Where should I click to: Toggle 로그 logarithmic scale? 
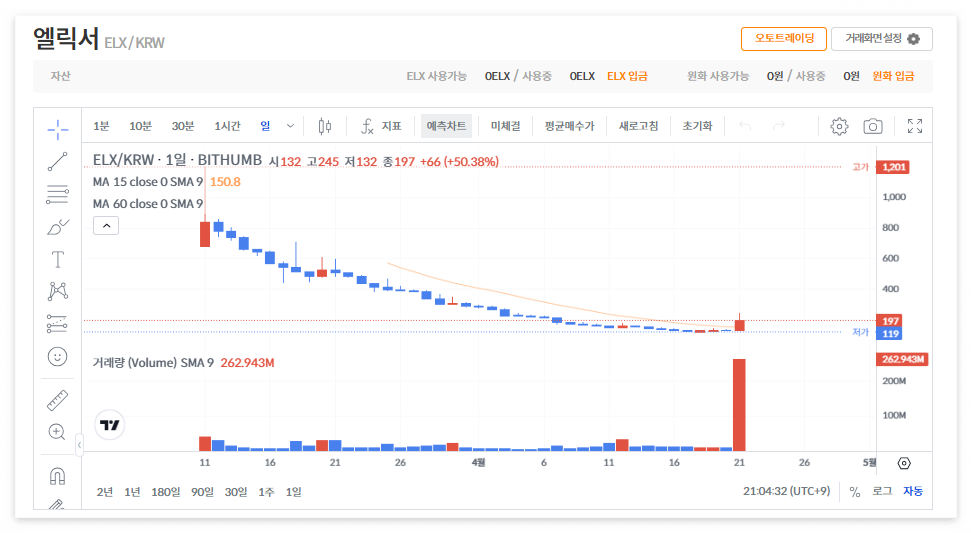[882, 491]
